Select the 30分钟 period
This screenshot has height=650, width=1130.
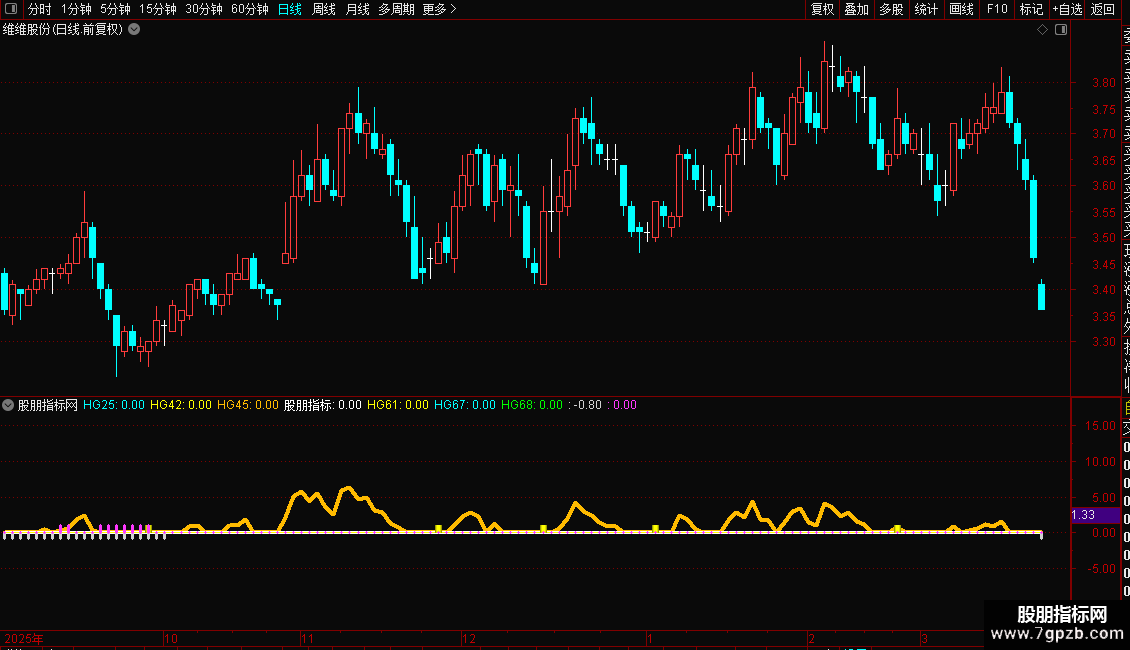pyautogui.click(x=204, y=9)
